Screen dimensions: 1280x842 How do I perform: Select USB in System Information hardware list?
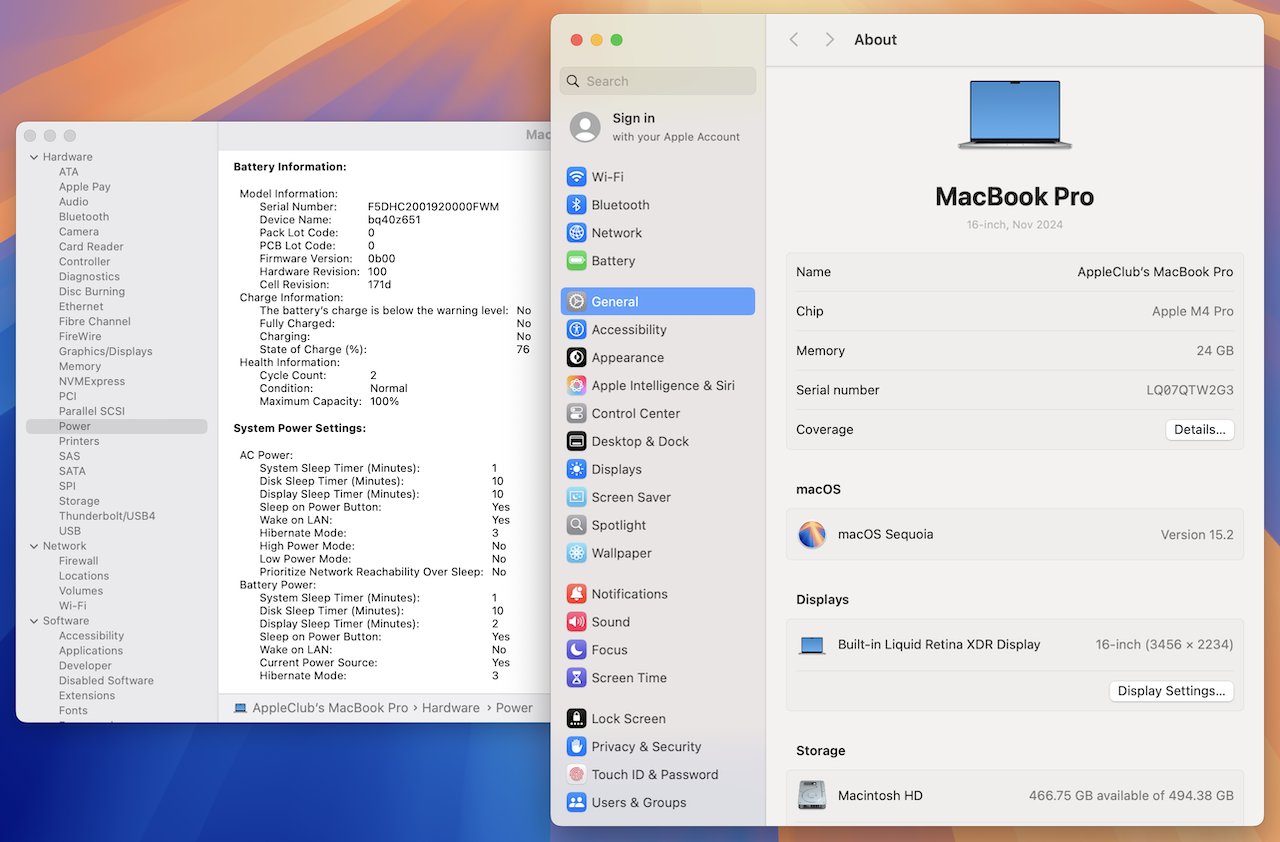click(x=70, y=531)
